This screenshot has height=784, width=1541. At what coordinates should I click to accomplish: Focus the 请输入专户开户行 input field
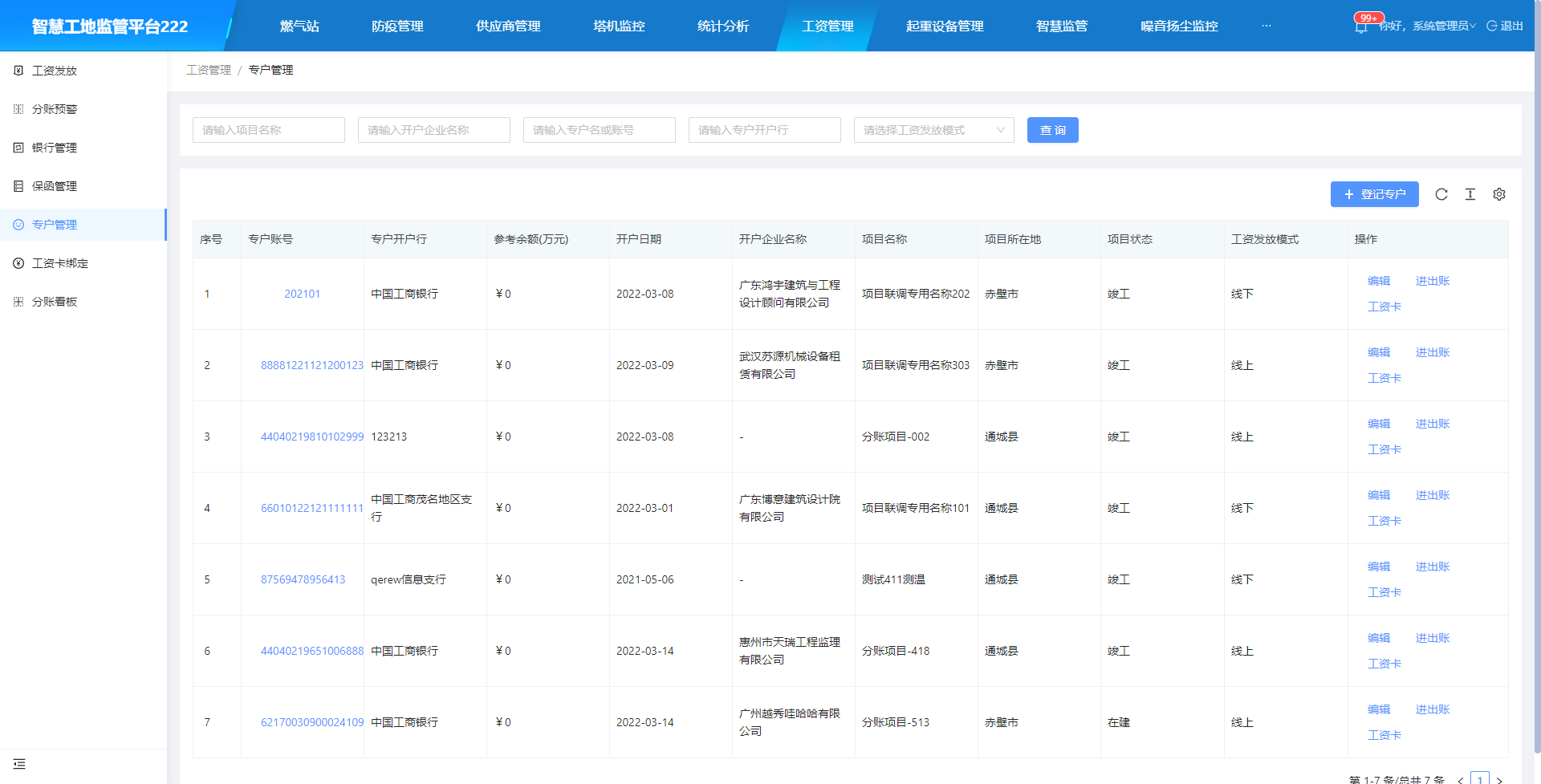point(765,130)
